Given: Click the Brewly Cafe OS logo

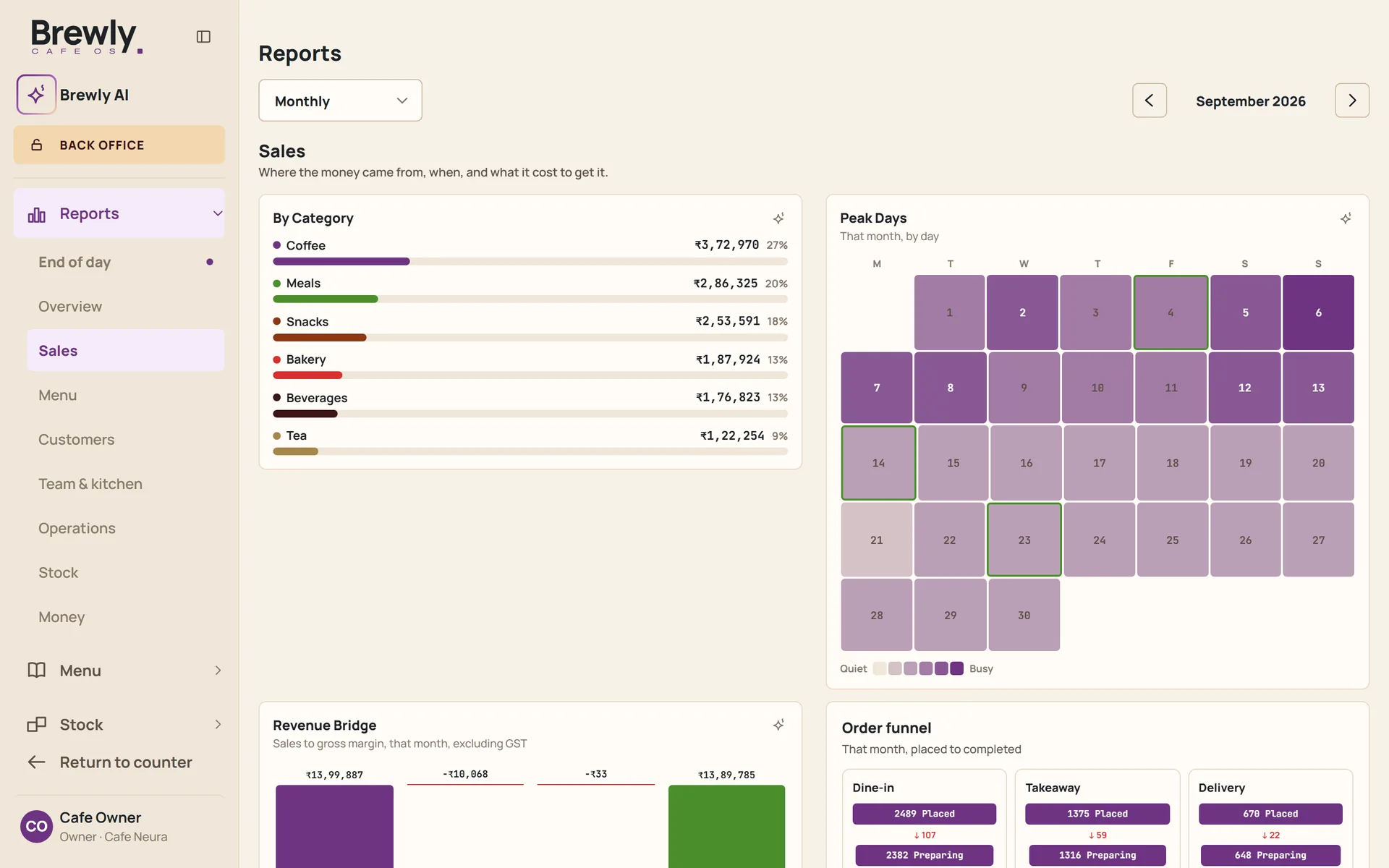Looking at the screenshot, I should click(87, 36).
